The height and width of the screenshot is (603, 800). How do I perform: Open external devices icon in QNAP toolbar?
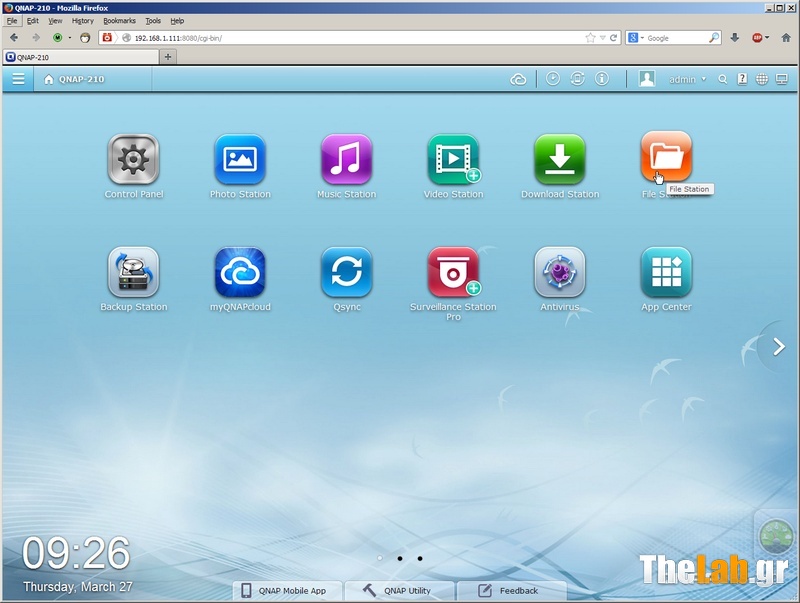578,79
